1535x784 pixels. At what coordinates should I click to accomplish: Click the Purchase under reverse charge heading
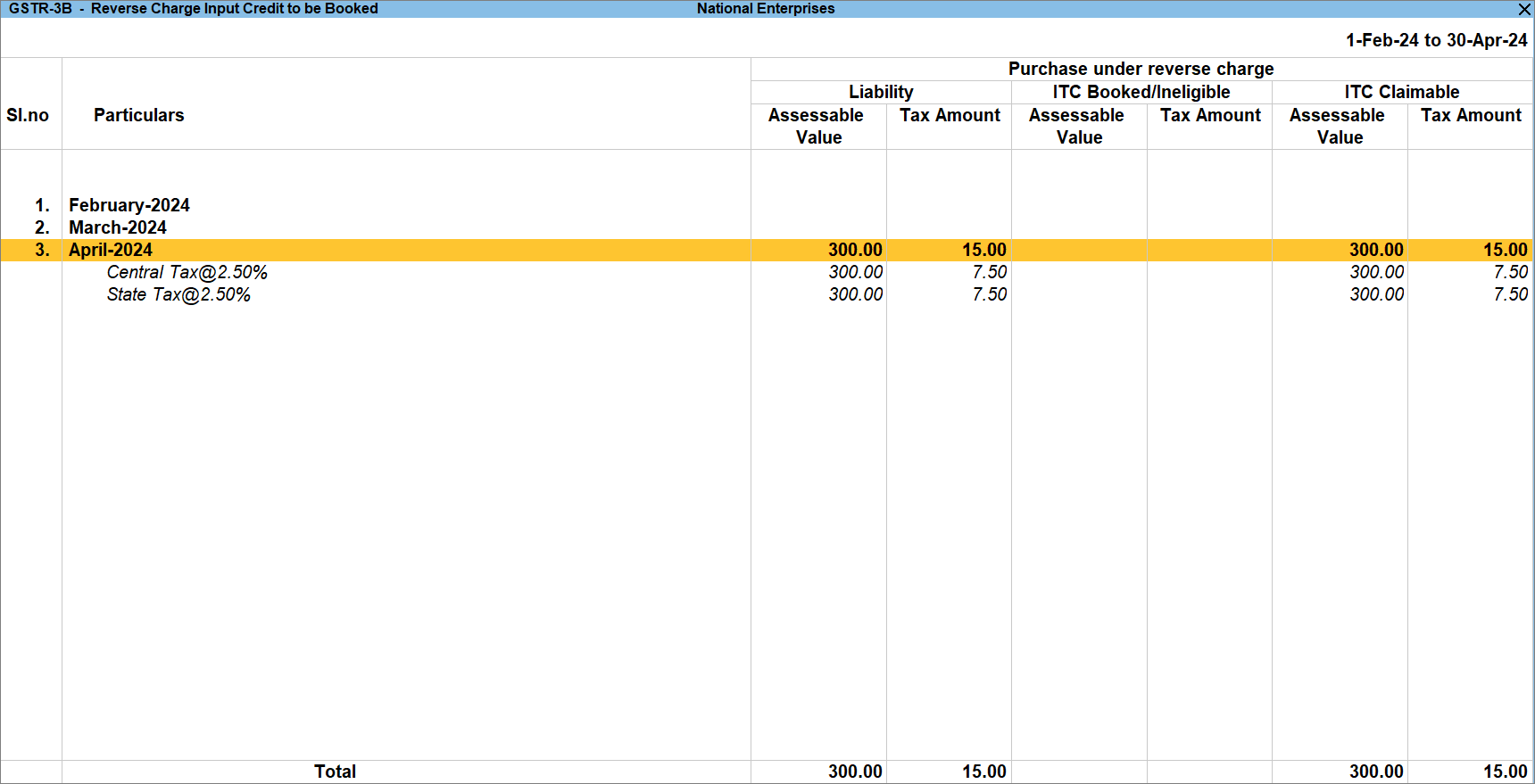1141,69
